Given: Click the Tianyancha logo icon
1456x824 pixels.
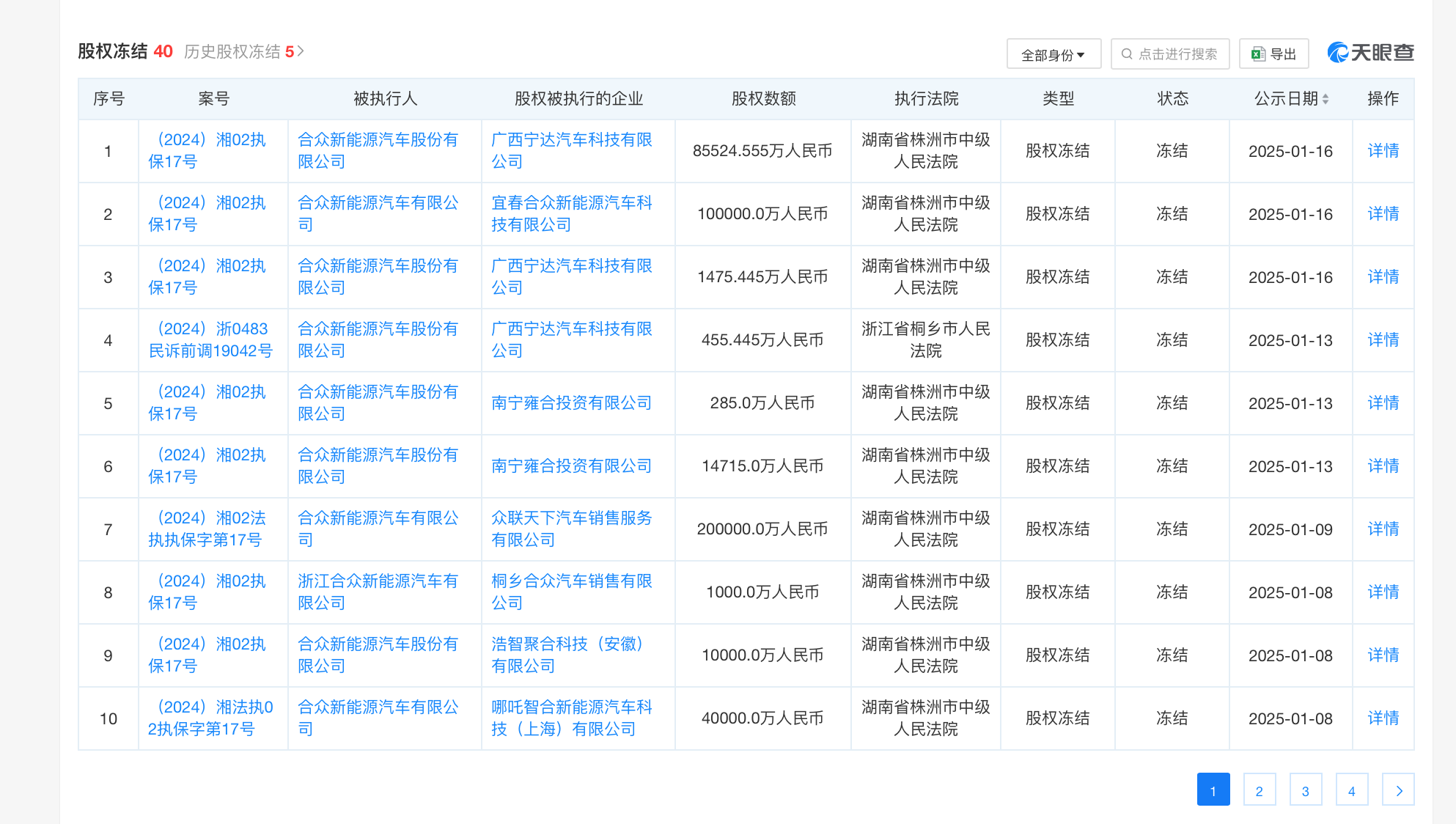Looking at the screenshot, I should tap(1338, 53).
